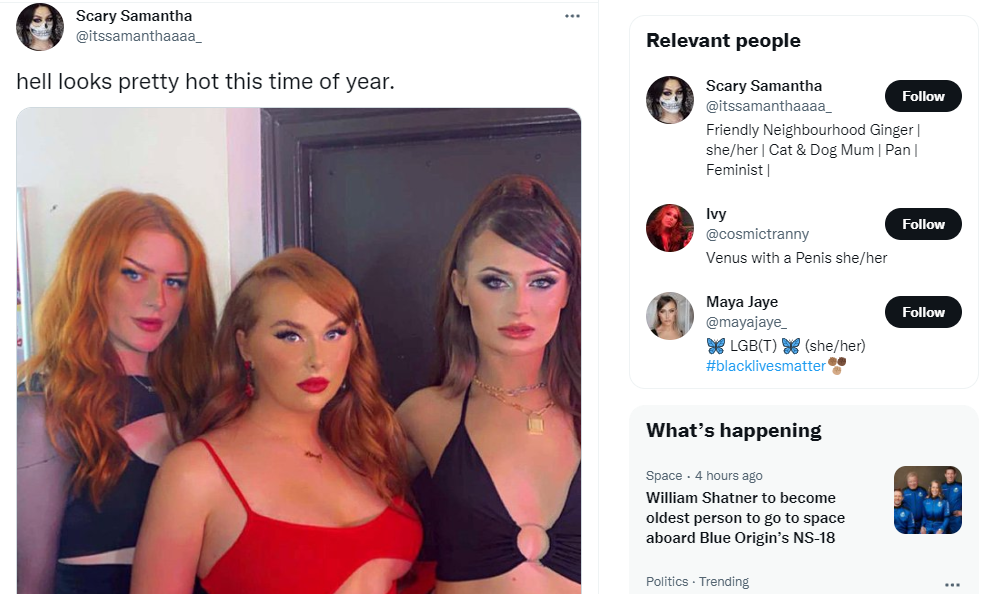The height and width of the screenshot is (594, 983).
Task: Open the tweet's three-dot more menu
Action: tap(572, 16)
